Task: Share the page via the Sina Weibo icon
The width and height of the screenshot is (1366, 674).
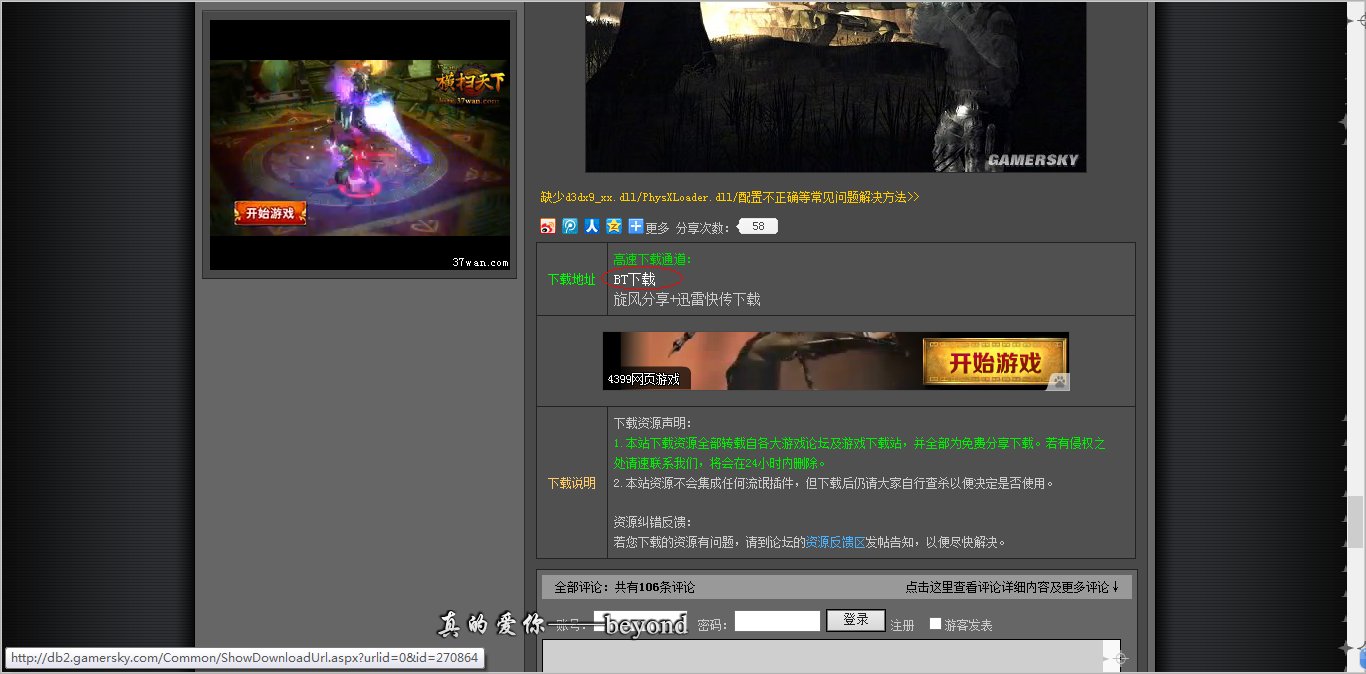Action: (x=547, y=227)
